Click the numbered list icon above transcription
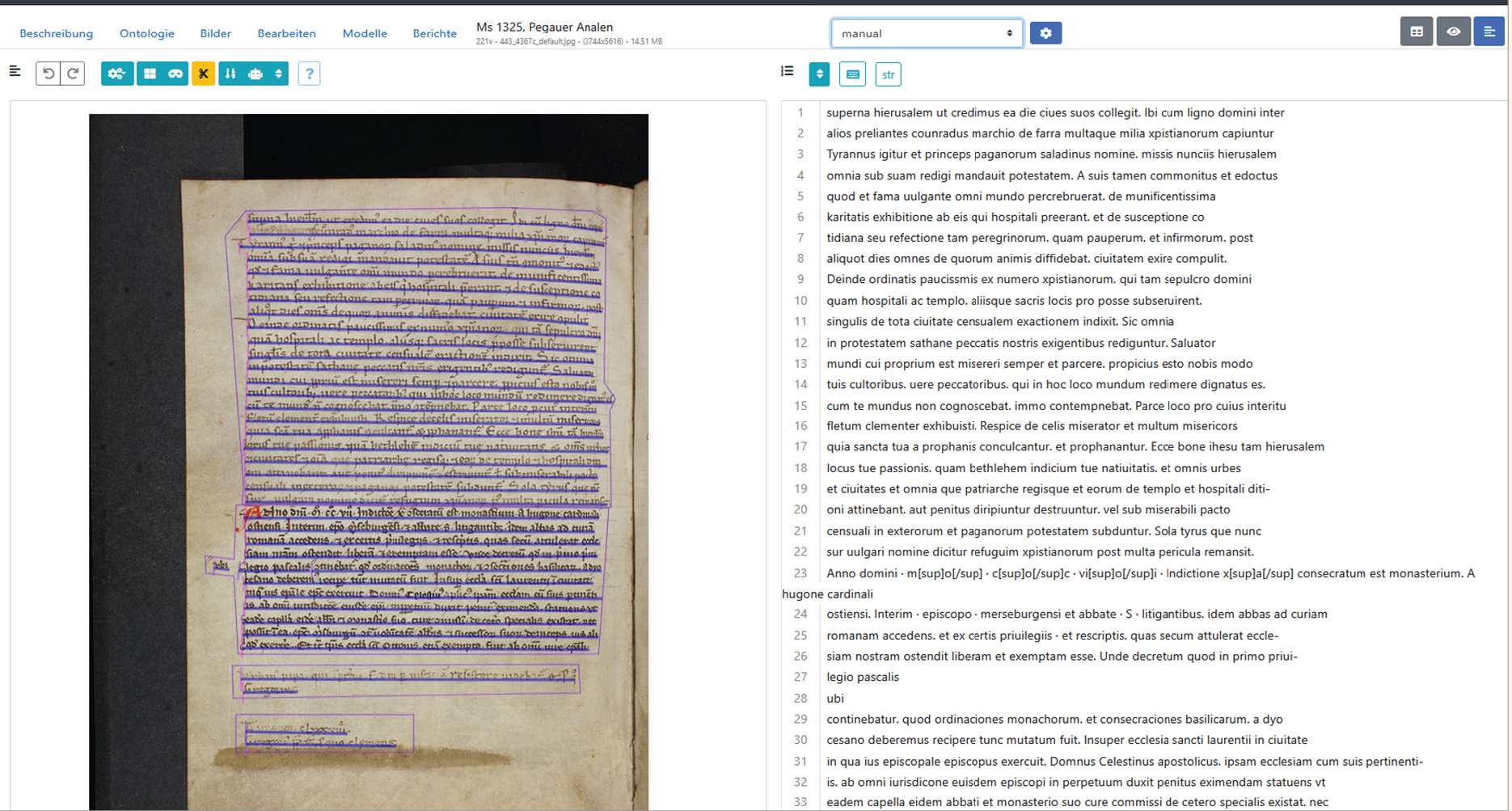 pyautogui.click(x=787, y=71)
